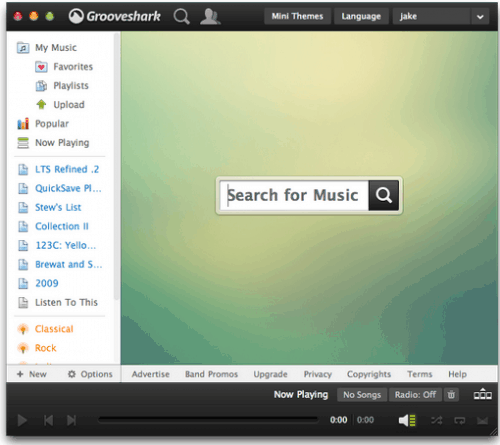Toggle Radio: Off button

415,395
